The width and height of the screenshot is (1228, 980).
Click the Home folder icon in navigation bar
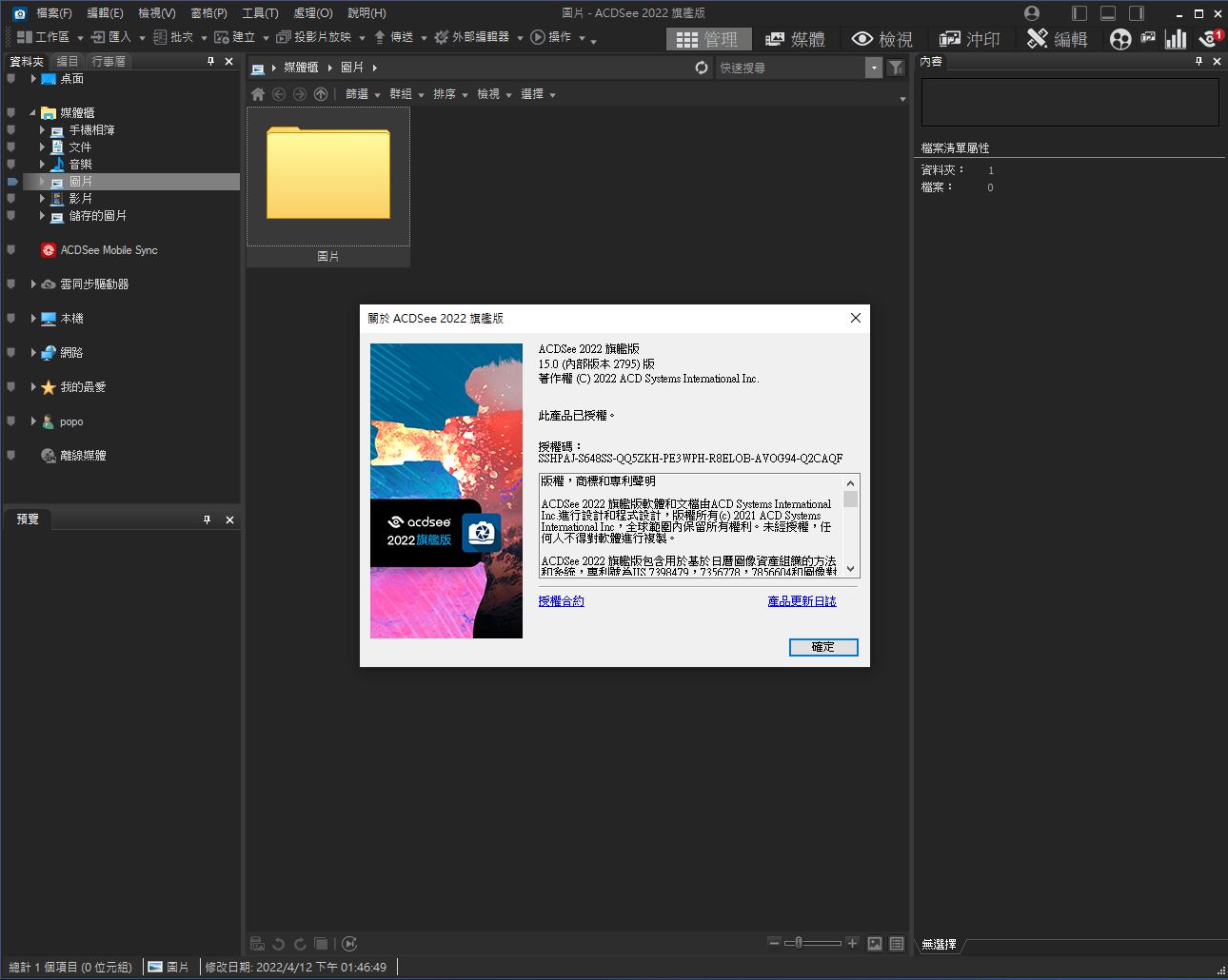click(257, 94)
